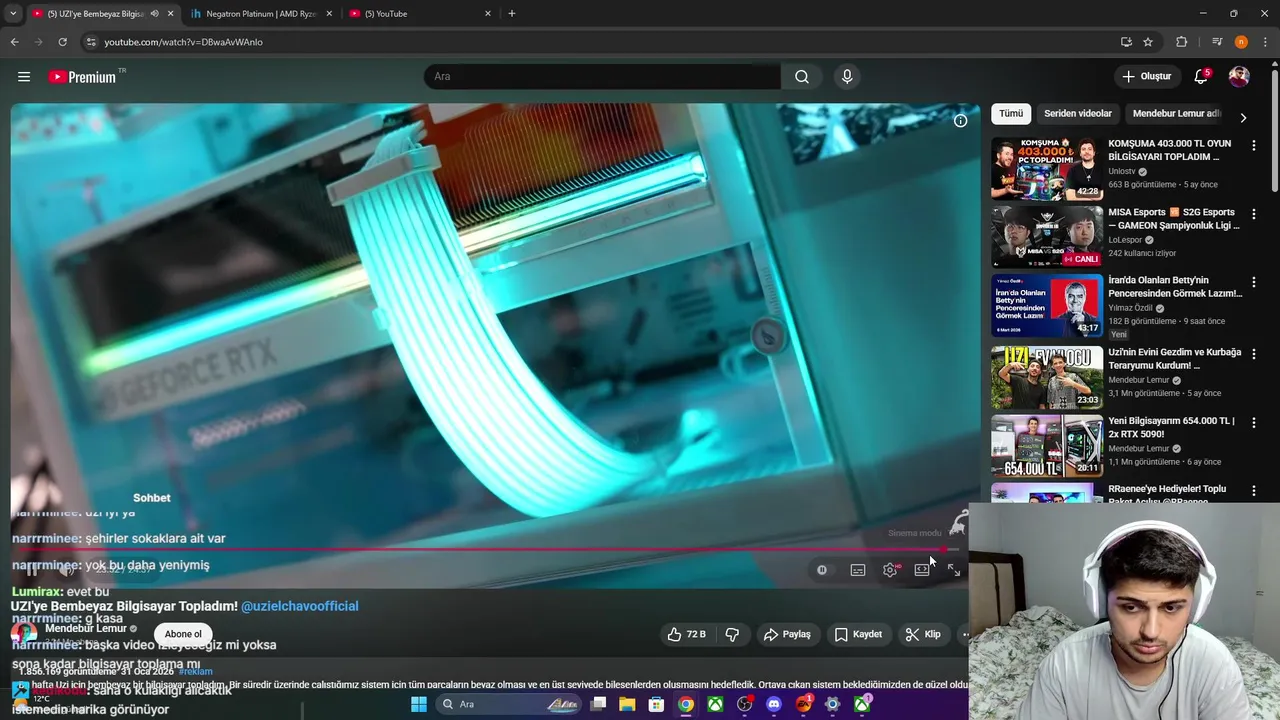Mute the playing tab's speaker icon

point(154,14)
